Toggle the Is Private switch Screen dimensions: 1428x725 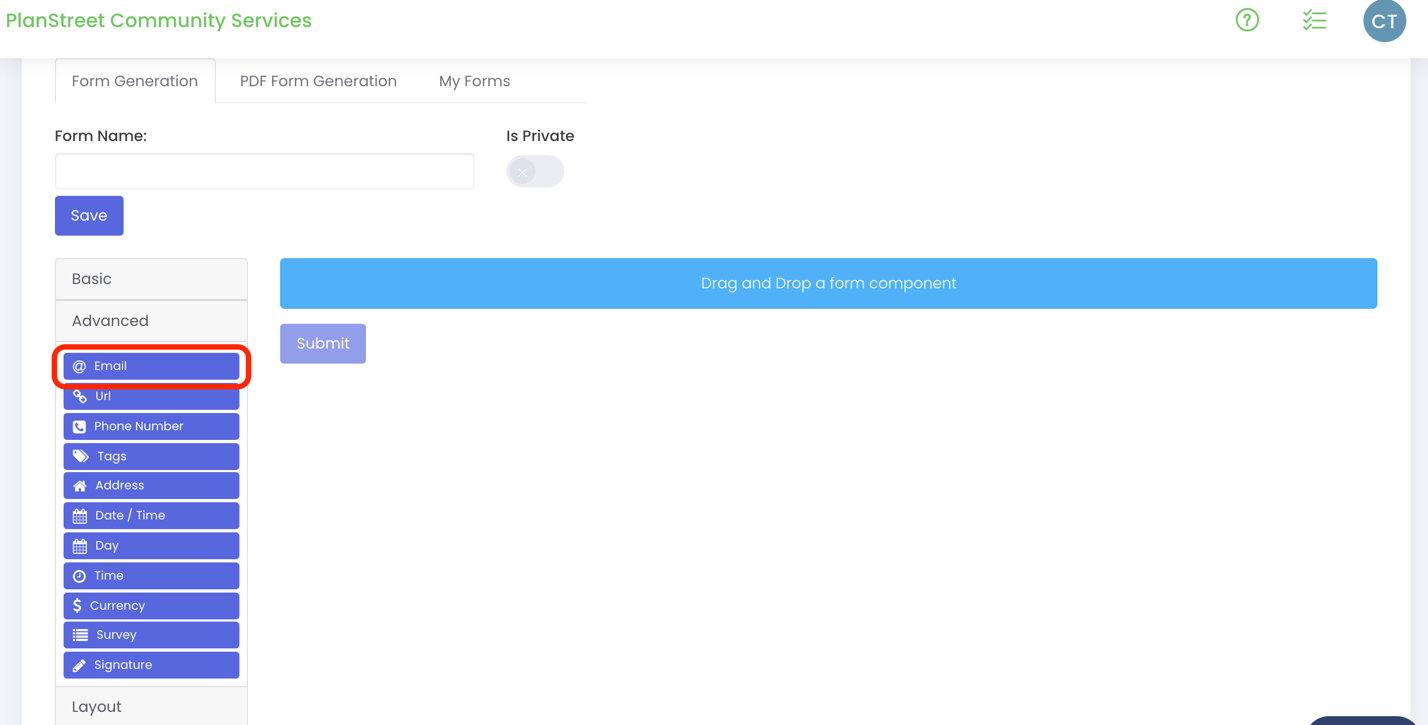[535, 172]
